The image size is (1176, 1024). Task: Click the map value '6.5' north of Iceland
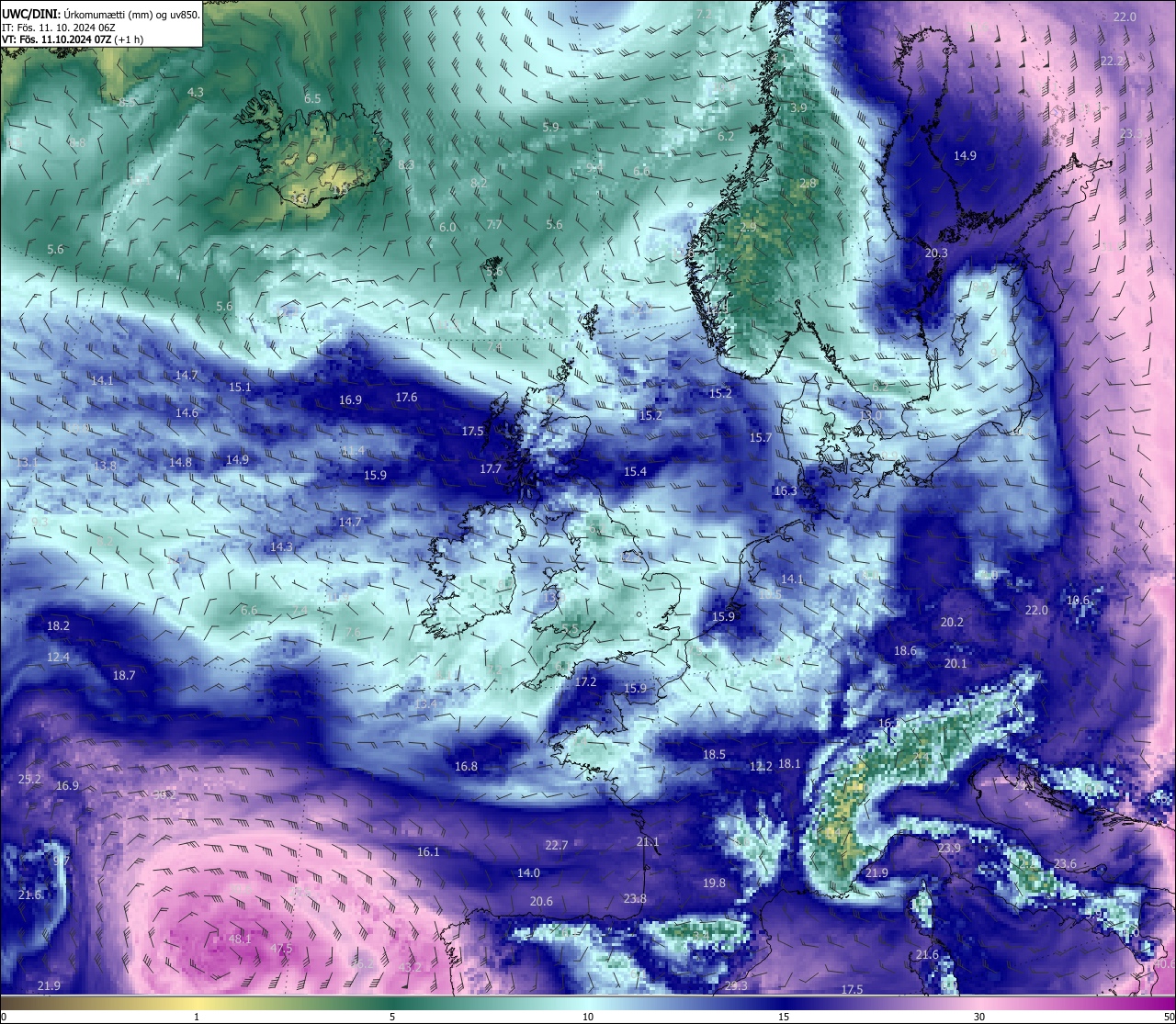click(312, 98)
